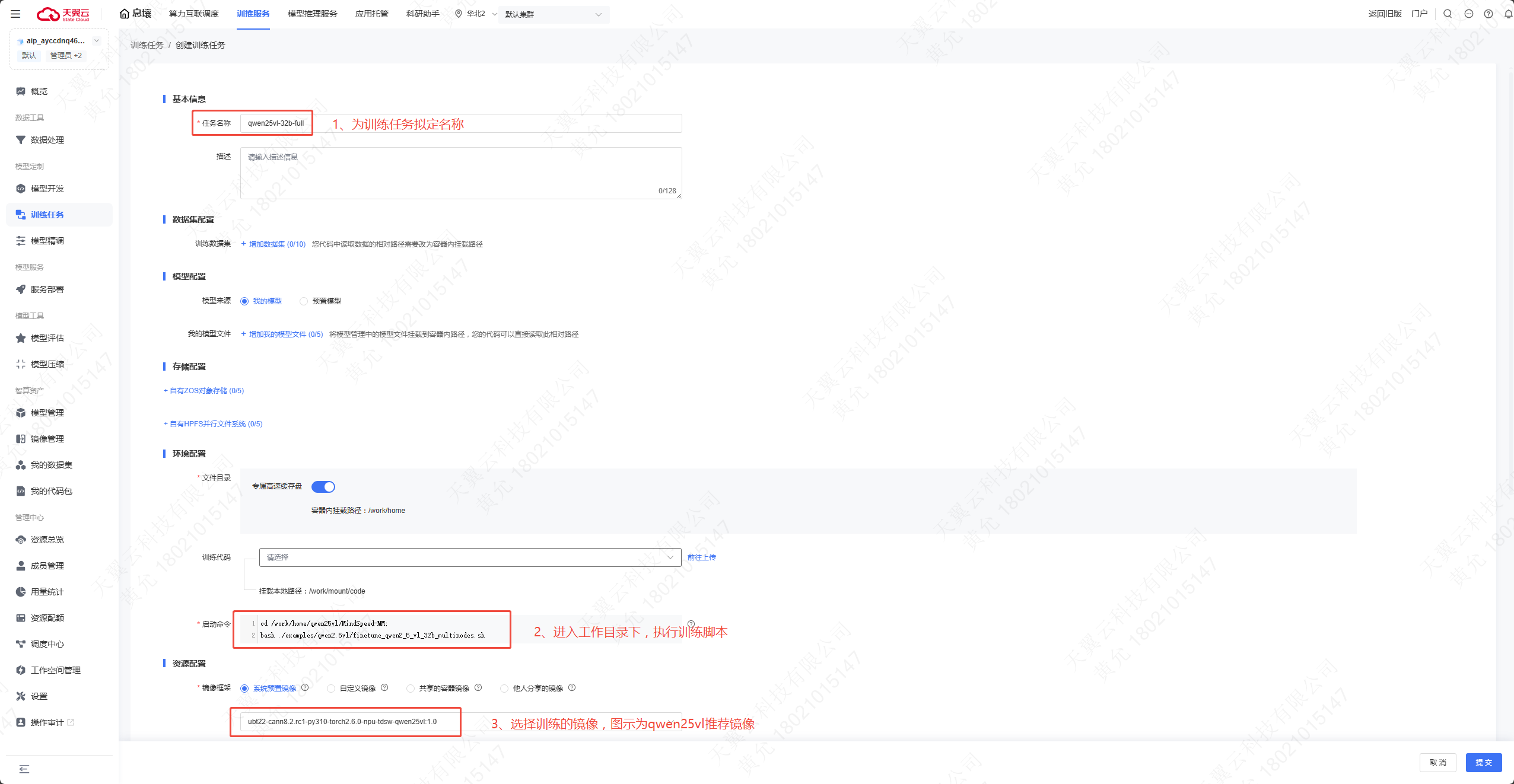Click the hamburger menu icon

click(15, 14)
